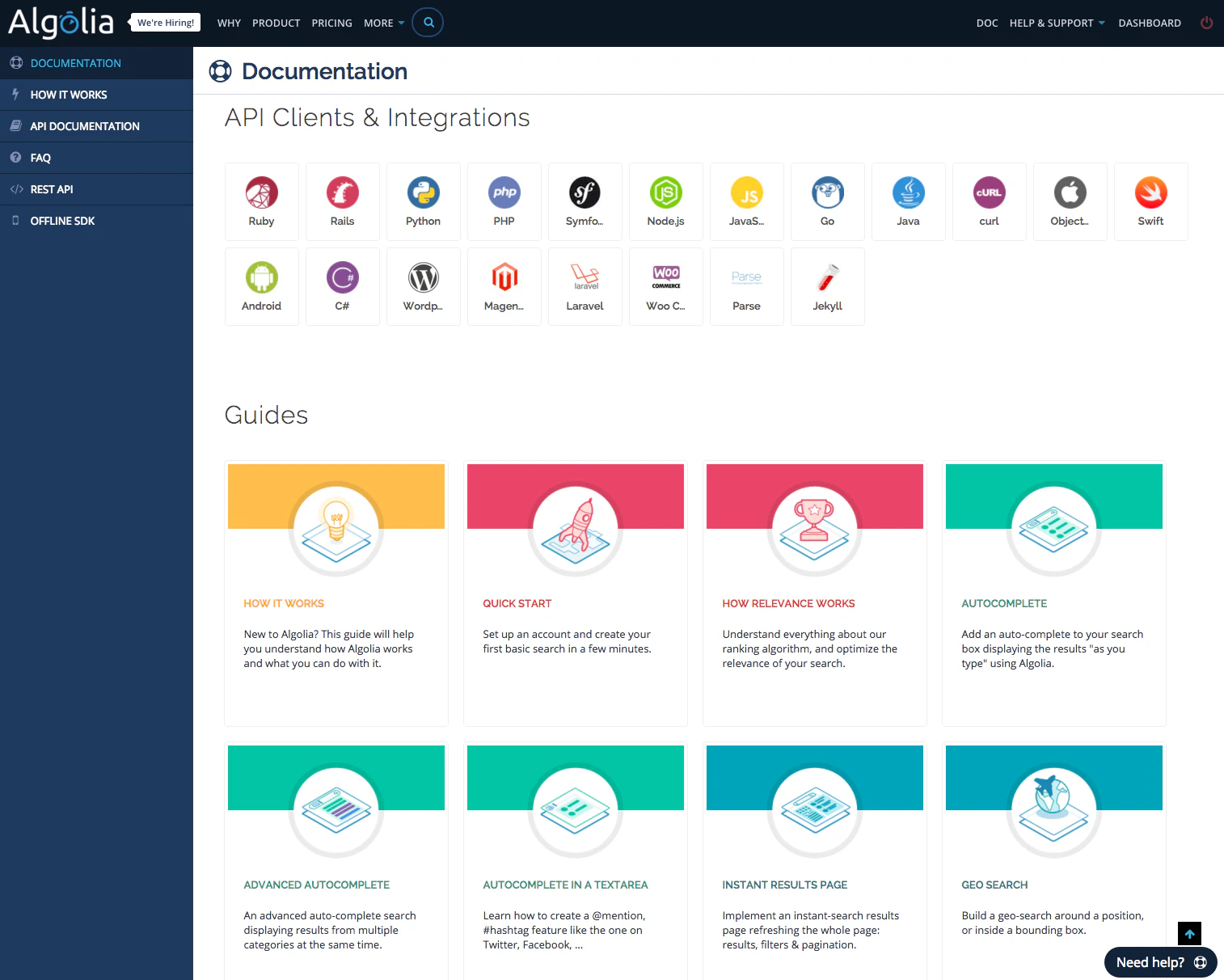Screen dimensions: 1224x980
Task: Select DOCUMENTATION in the sidebar
Action: [x=96, y=63]
